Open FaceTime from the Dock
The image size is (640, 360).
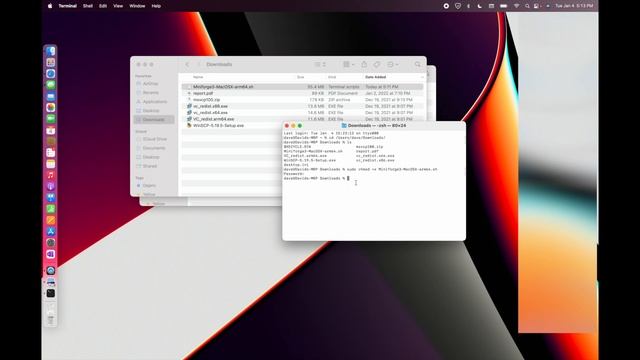[51, 119]
